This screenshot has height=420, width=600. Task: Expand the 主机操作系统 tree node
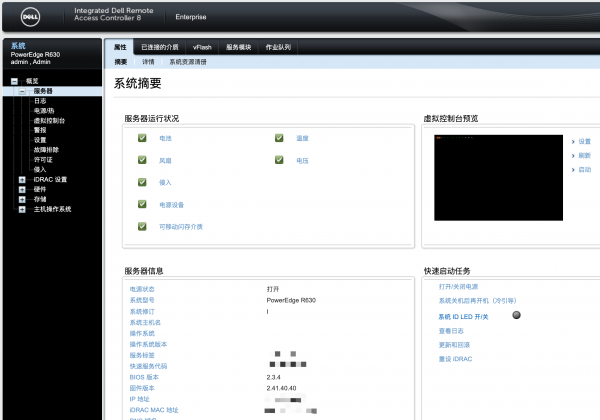(22, 209)
